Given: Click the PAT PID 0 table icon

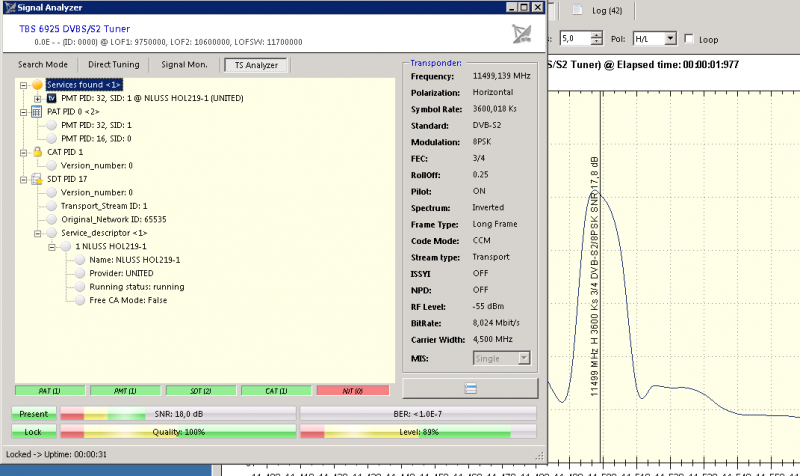Looking at the screenshot, I should coord(36,112).
